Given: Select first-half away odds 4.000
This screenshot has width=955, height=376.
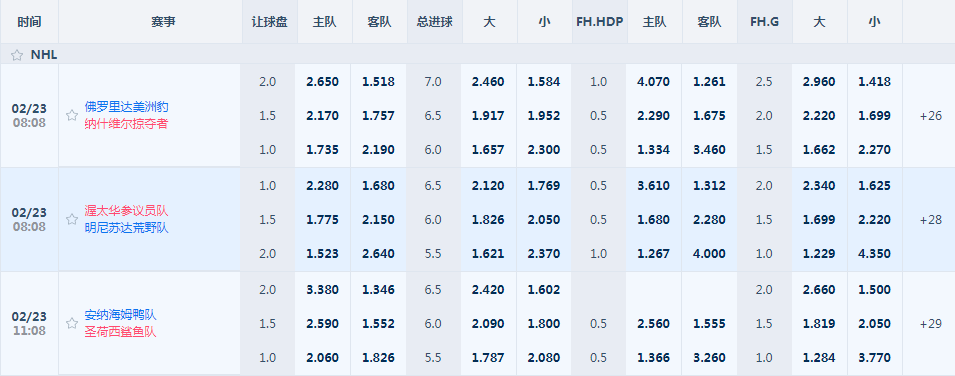Looking at the screenshot, I should point(709,254).
